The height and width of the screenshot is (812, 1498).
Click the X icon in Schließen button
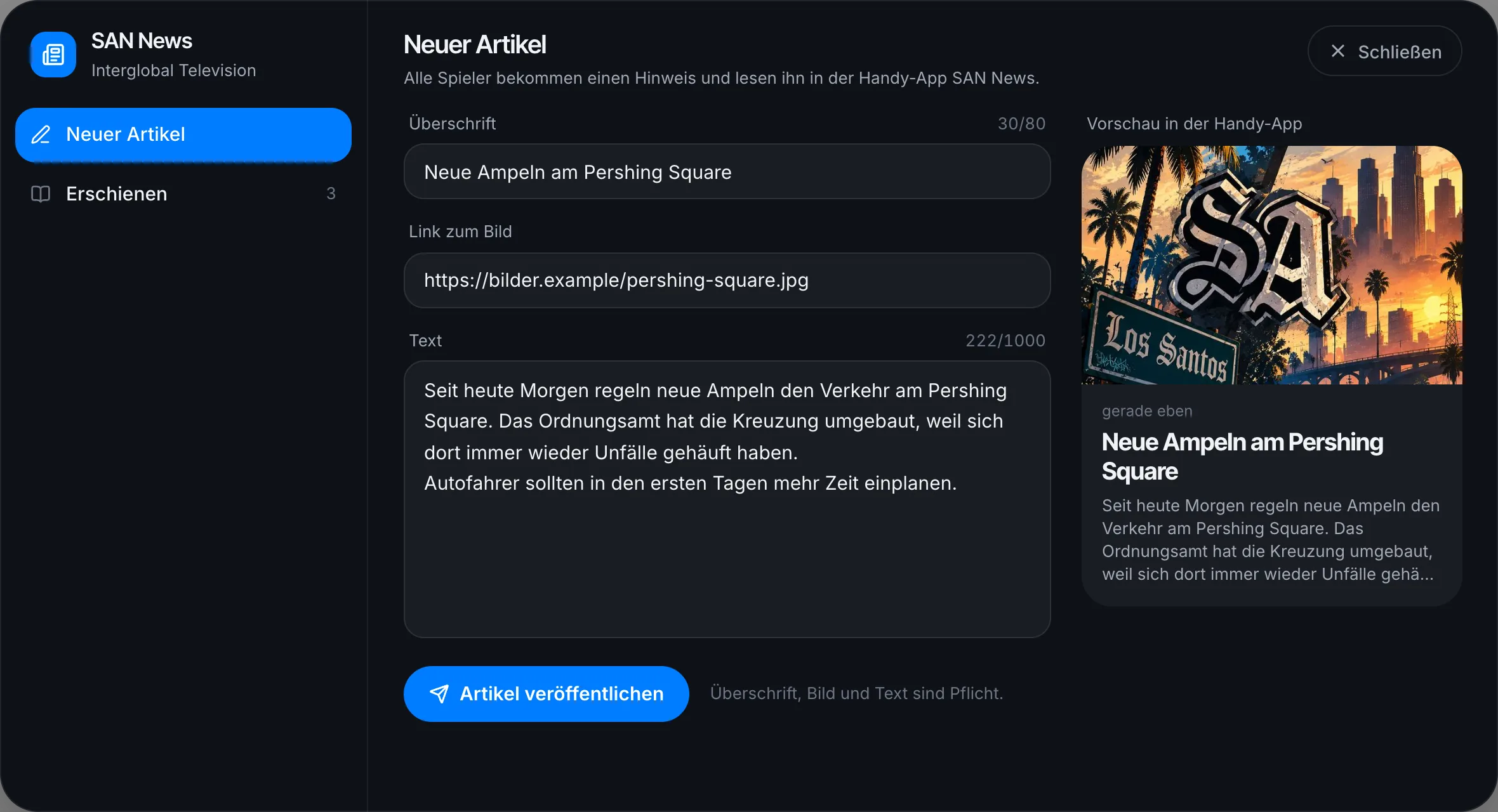pos(1337,51)
